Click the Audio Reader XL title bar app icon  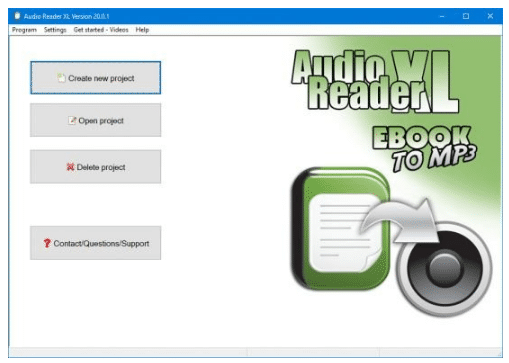[x=17, y=16]
